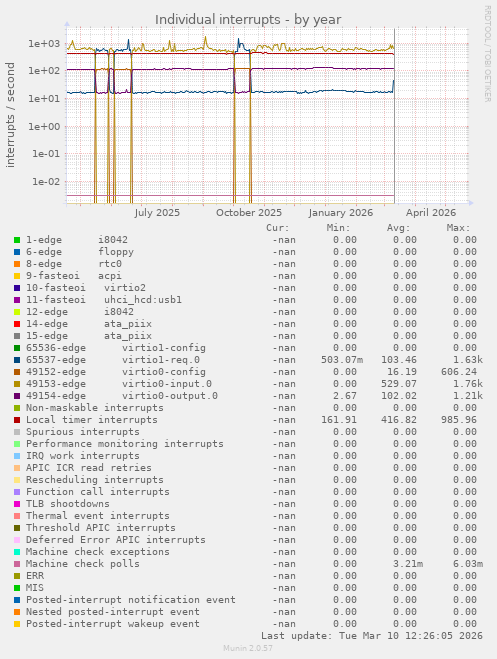
Task: Click the graph title Individual interrupts - by year
Action: coord(248,20)
